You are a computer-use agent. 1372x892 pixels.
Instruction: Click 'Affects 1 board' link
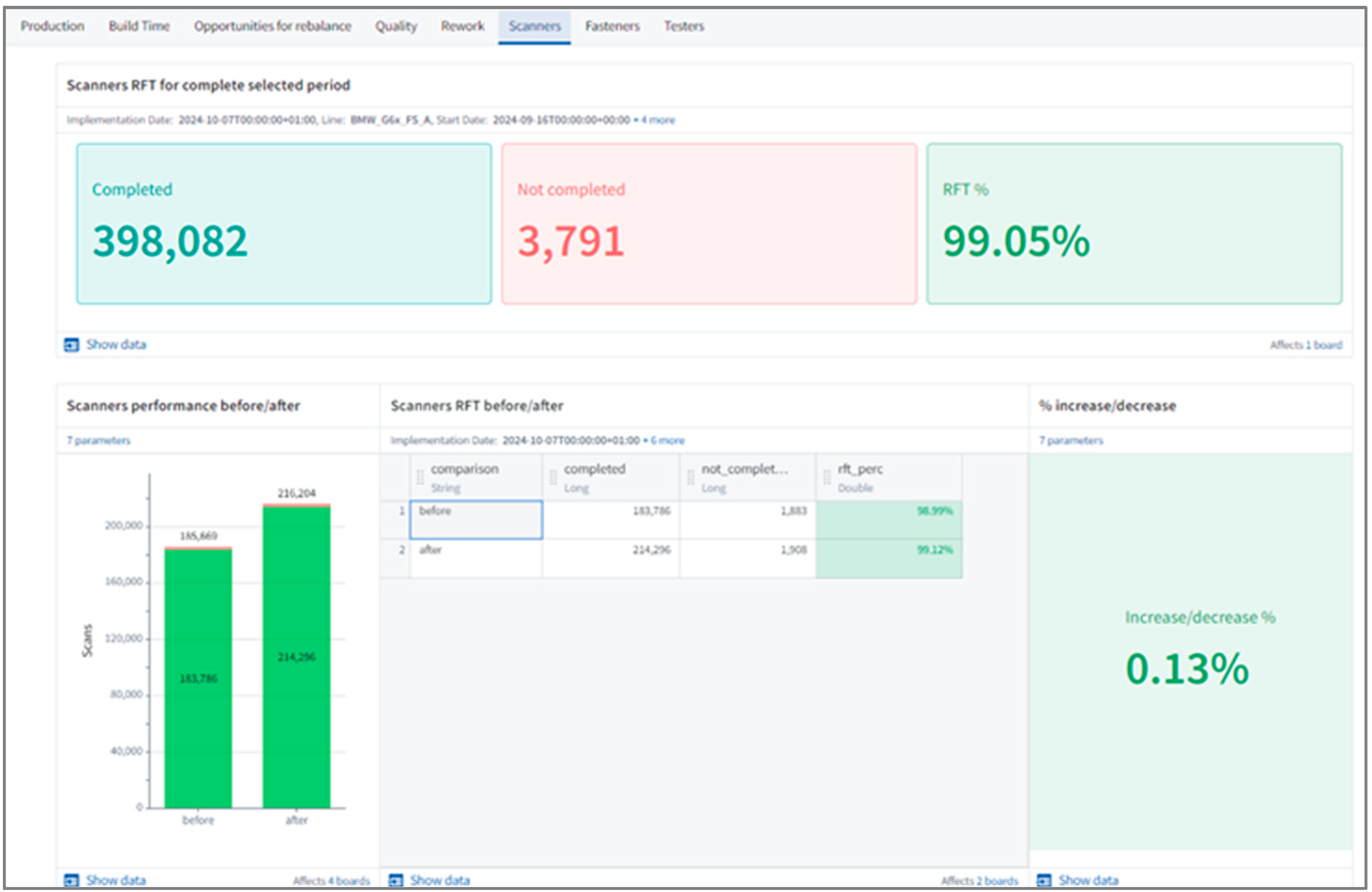1305,344
